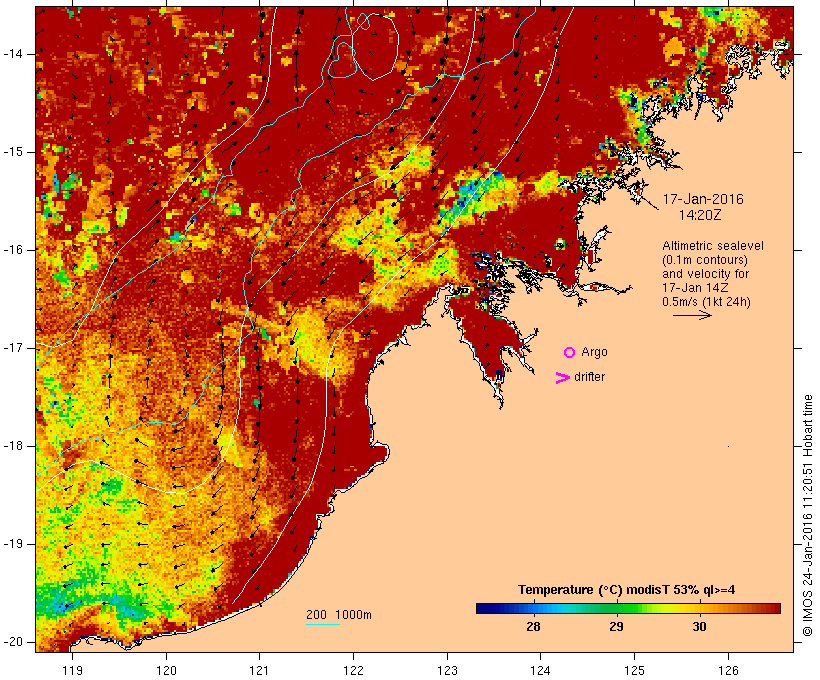Image resolution: width=820 pixels, height=680 pixels.
Task: Click the '120' longitude axis label
Action: (x=166, y=670)
